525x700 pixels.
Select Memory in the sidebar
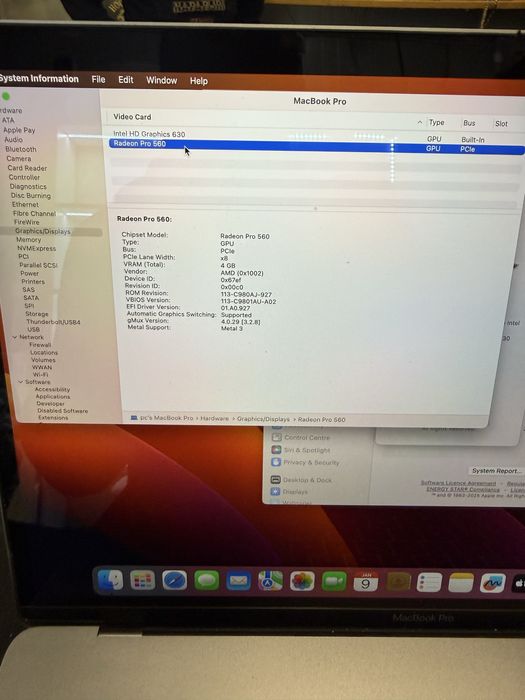[29, 240]
